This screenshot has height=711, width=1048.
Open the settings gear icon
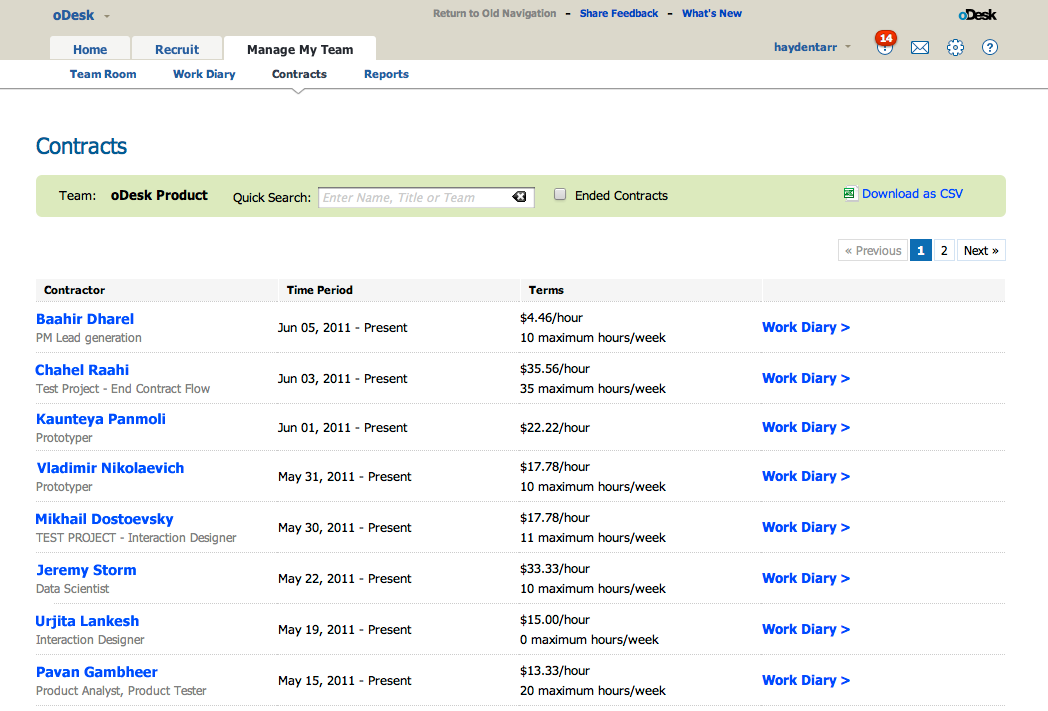pos(955,48)
